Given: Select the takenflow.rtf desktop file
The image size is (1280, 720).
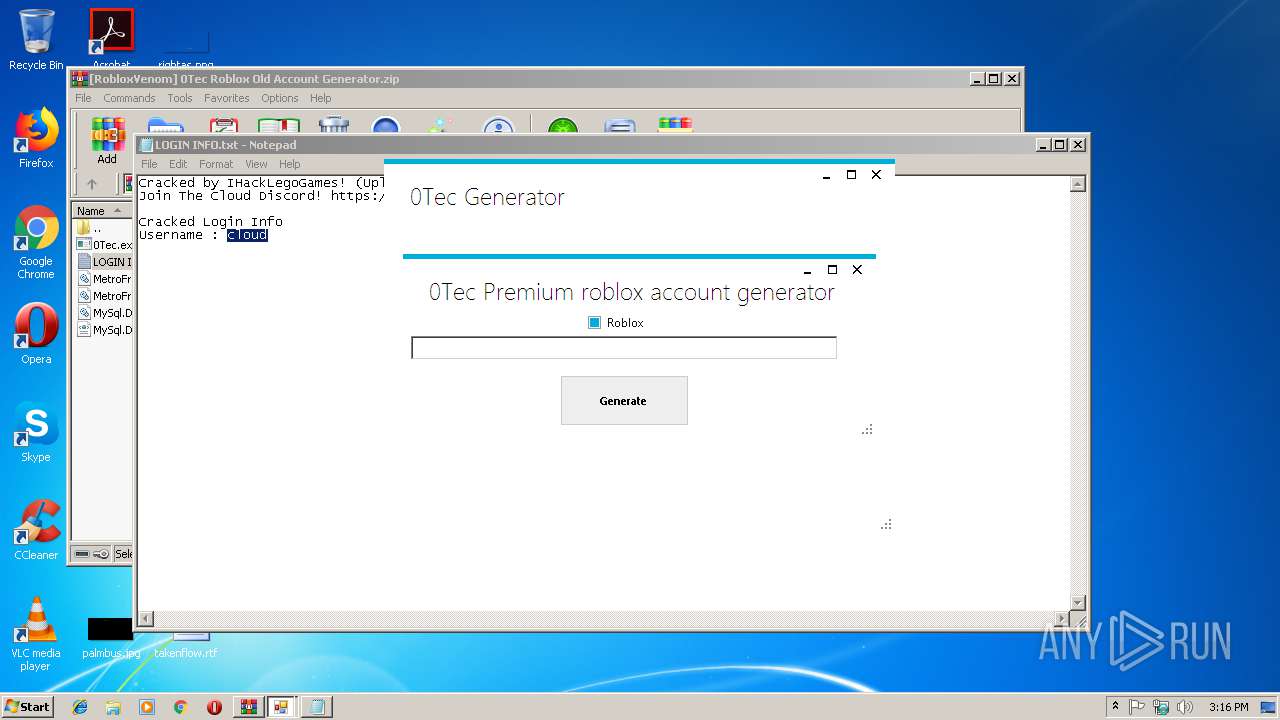Looking at the screenshot, I should pyautogui.click(x=186, y=643).
